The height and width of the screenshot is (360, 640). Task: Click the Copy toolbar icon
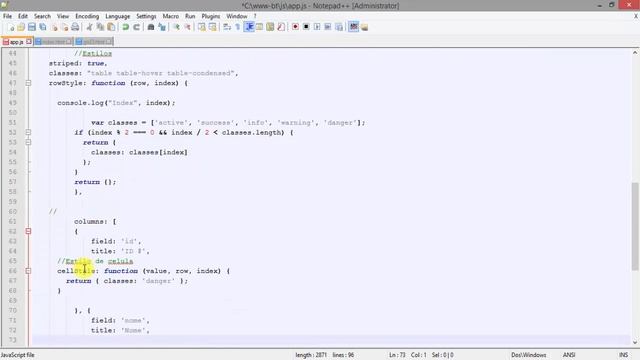pyautogui.click(x=100, y=27)
